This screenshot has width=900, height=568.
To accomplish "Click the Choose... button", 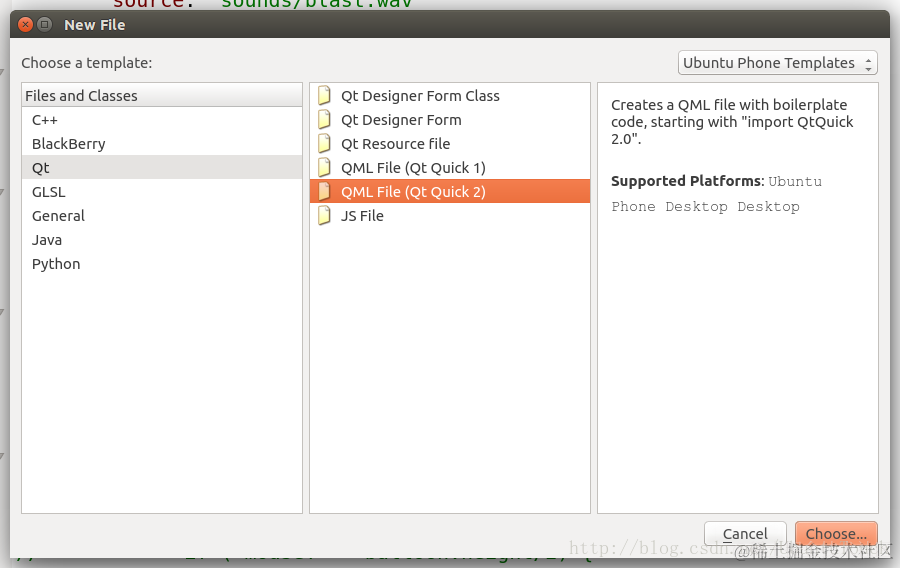I will (836, 534).
